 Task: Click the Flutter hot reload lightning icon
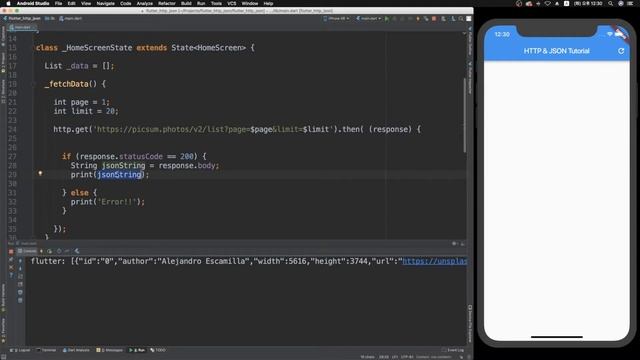tap(418, 18)
